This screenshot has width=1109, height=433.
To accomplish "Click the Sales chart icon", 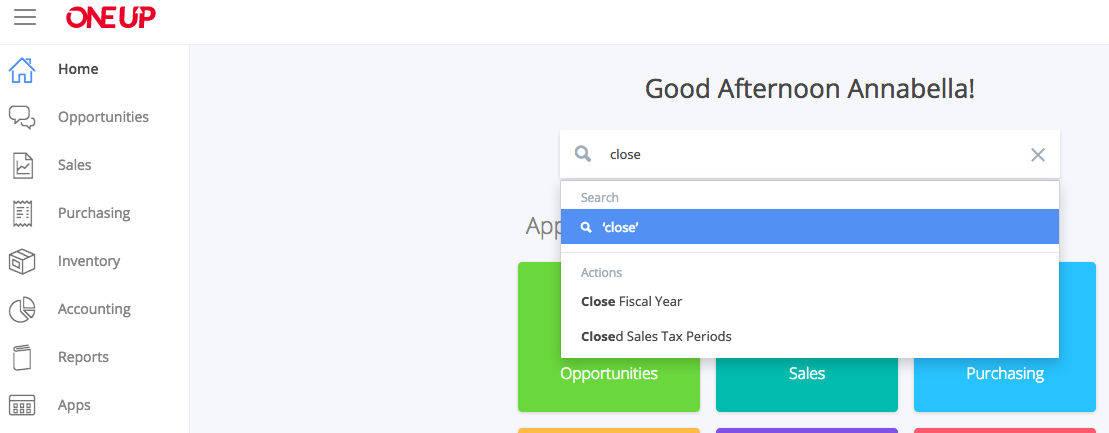I will [x=22, y=165].
